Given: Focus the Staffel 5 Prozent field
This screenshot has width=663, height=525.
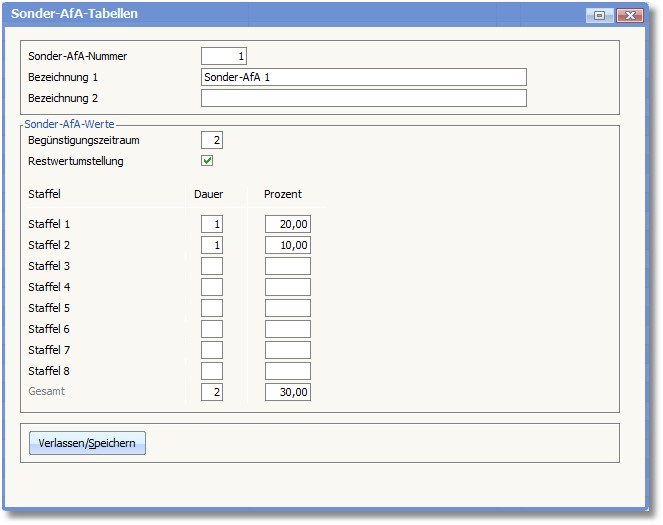Looking at the screenshot, I should point(287,308).
